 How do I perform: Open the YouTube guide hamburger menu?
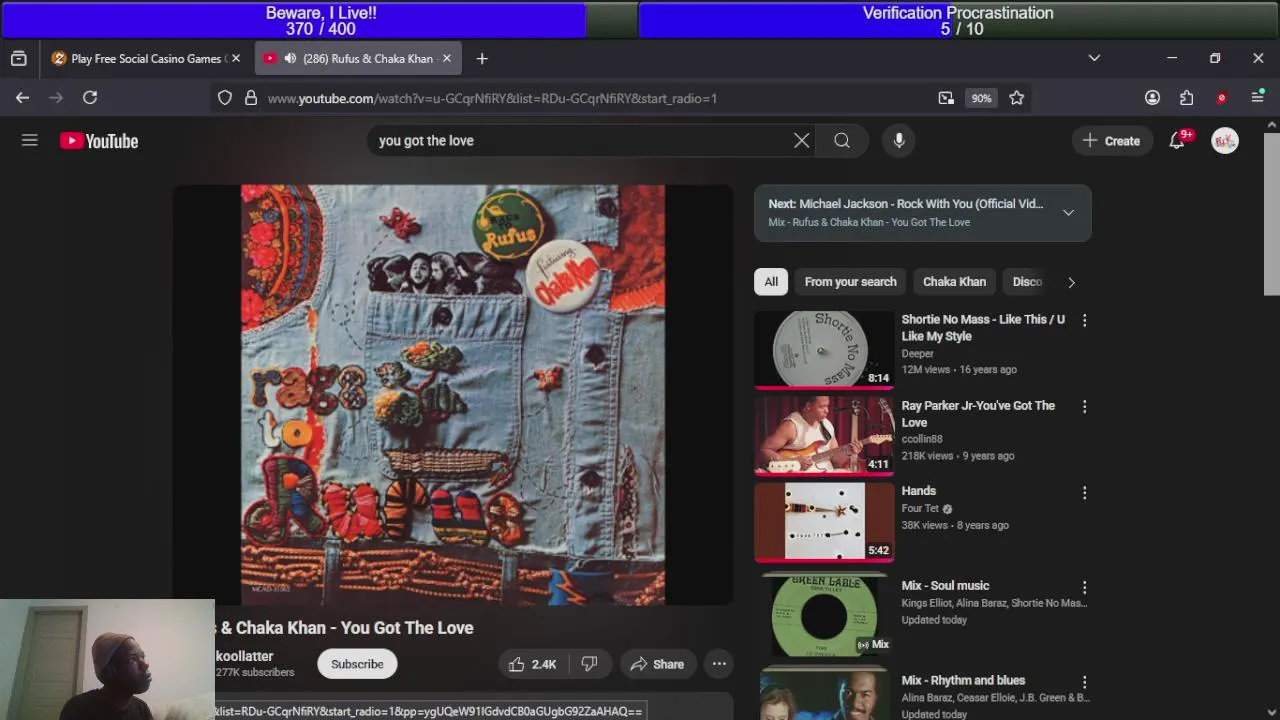tap(30, 141)
